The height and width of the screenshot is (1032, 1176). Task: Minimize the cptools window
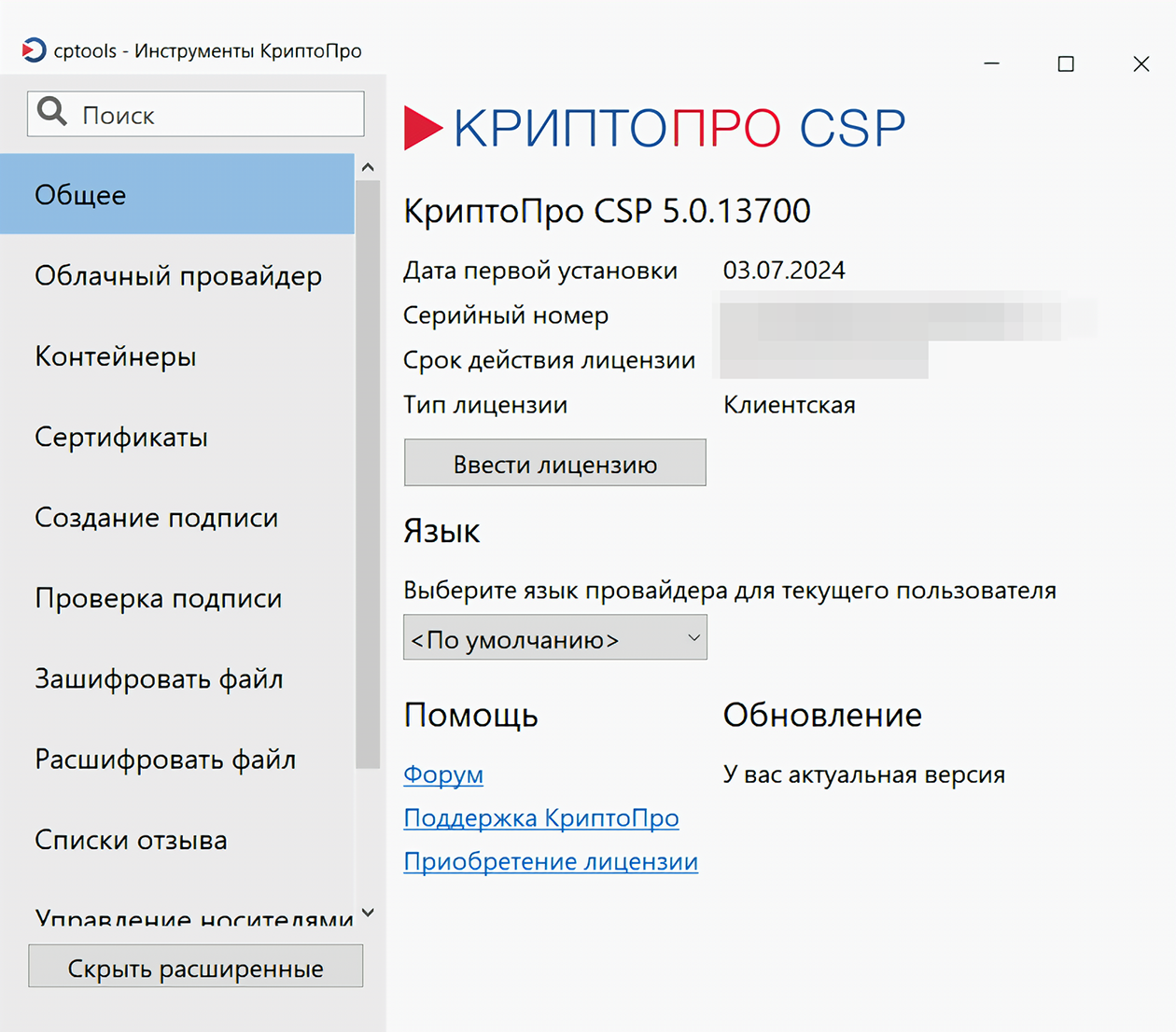point(992,63)
